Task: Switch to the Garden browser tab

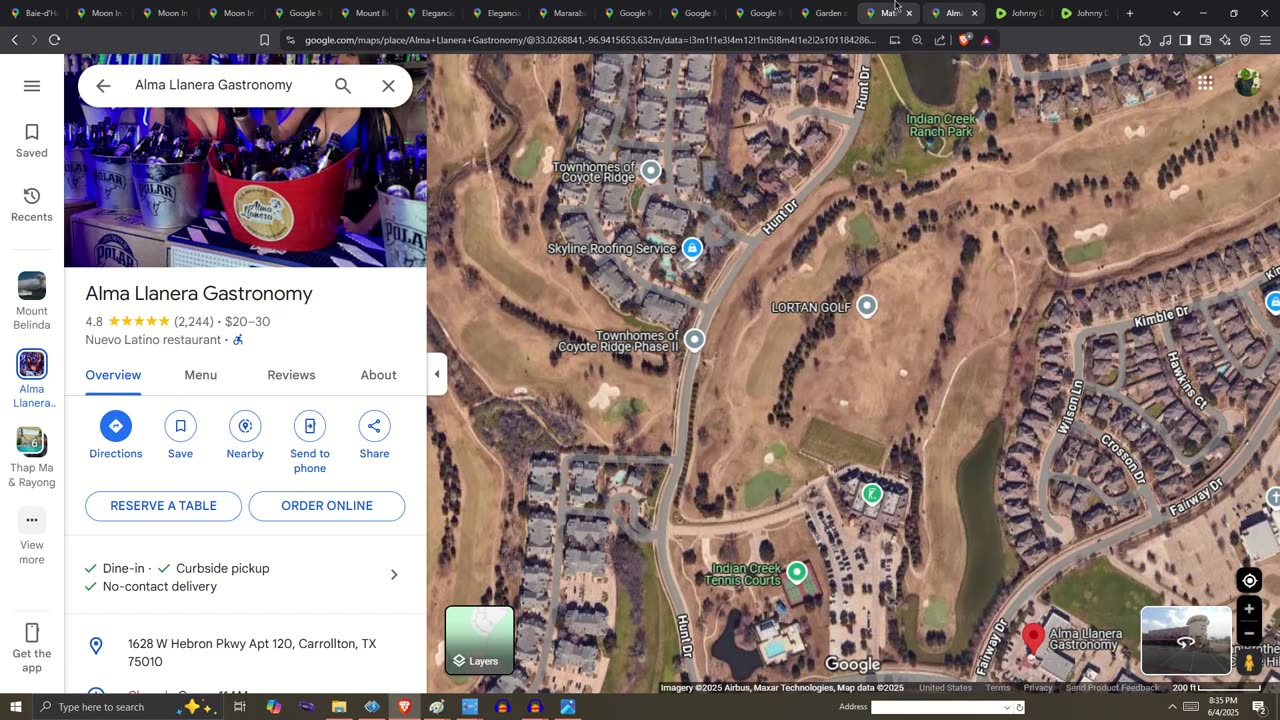Action: 826,13
